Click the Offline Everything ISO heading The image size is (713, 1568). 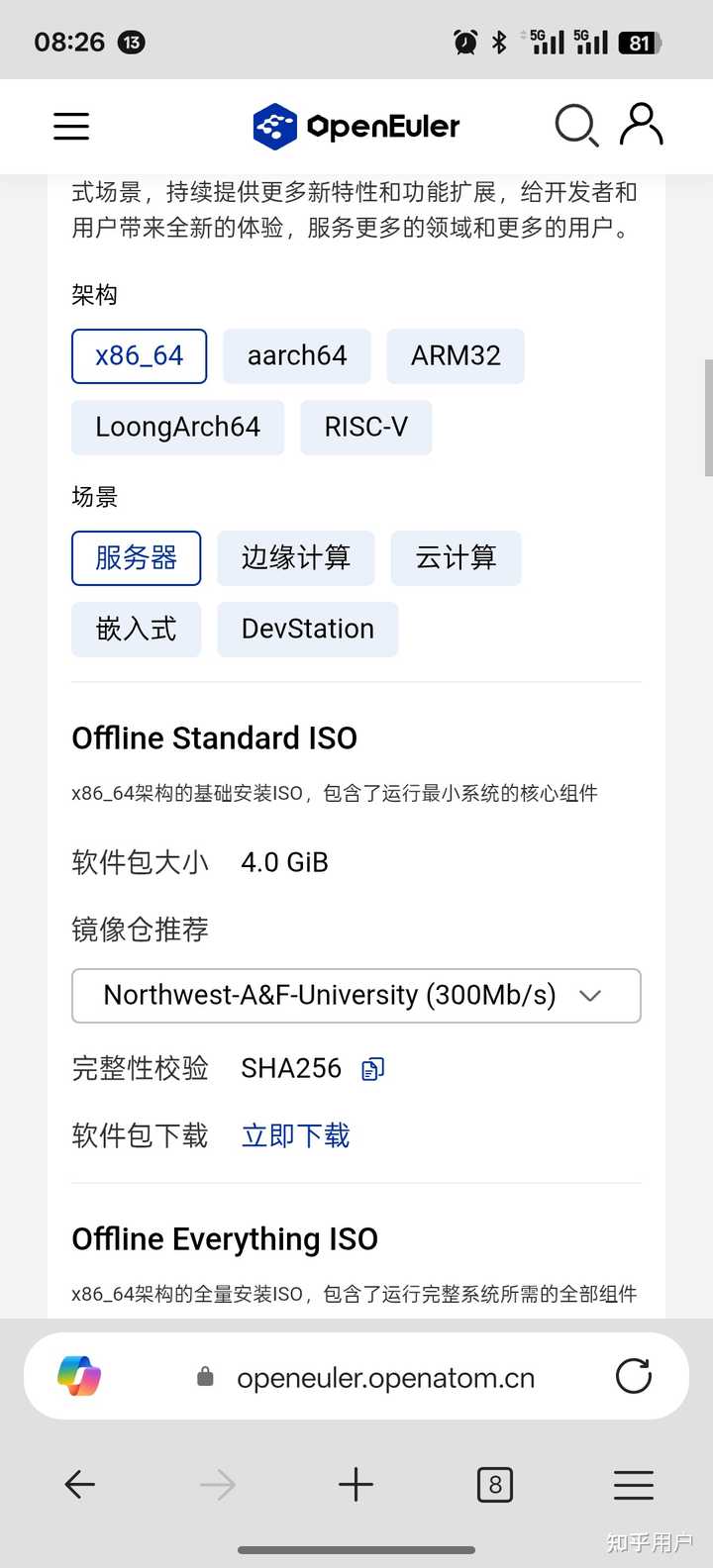point(225,1239)
